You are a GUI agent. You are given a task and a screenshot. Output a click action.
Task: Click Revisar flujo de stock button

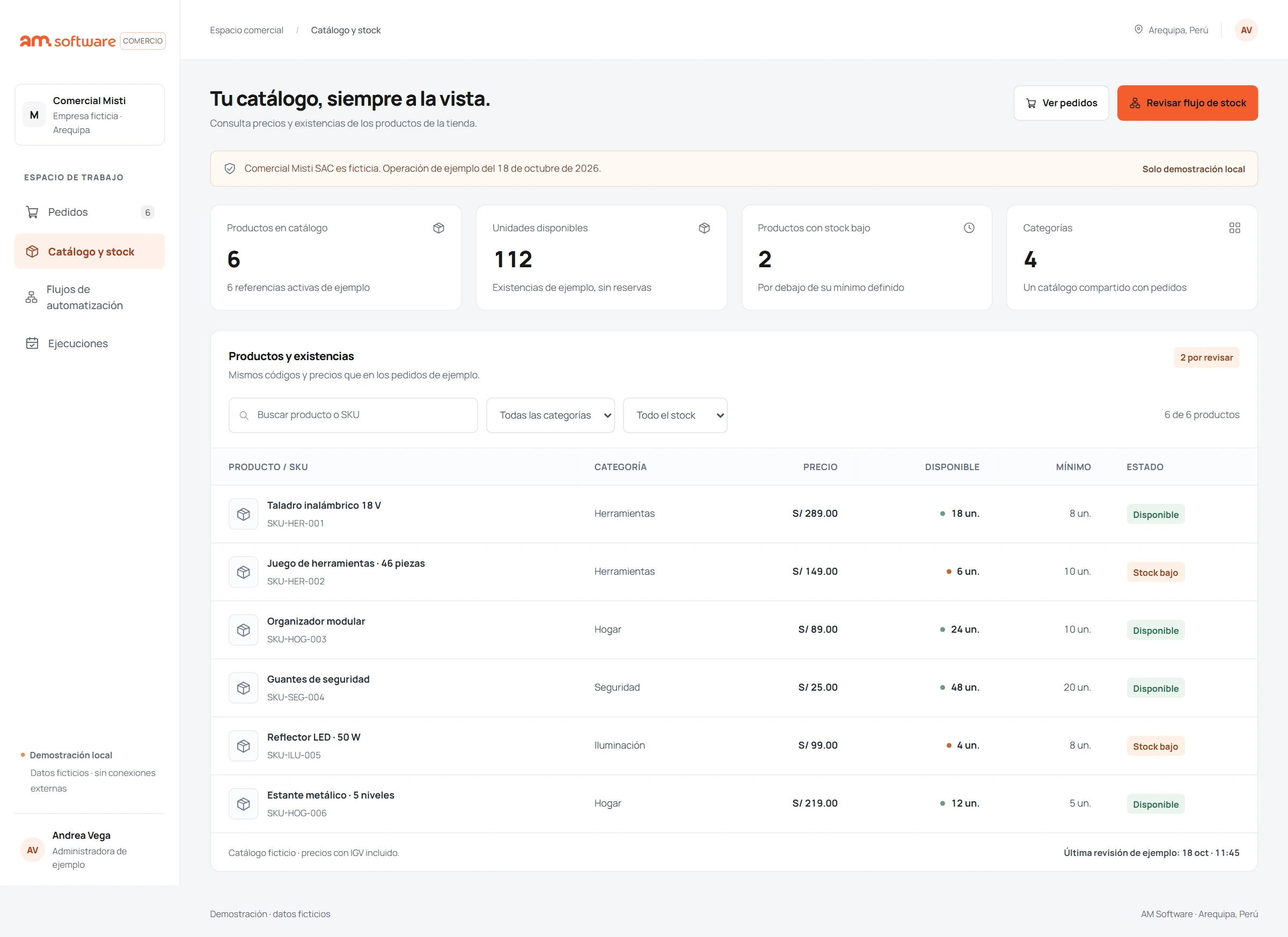tap(1187, 103)
